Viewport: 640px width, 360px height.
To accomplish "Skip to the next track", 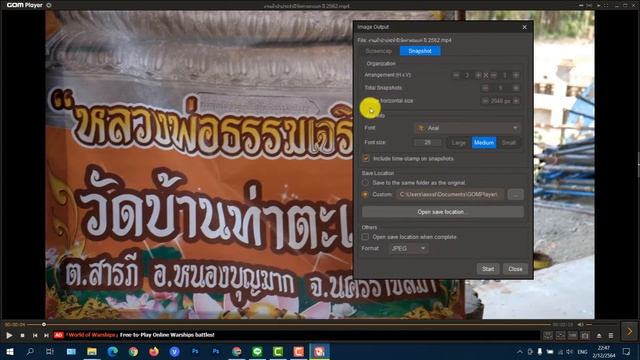I will [x=46, y=336].
